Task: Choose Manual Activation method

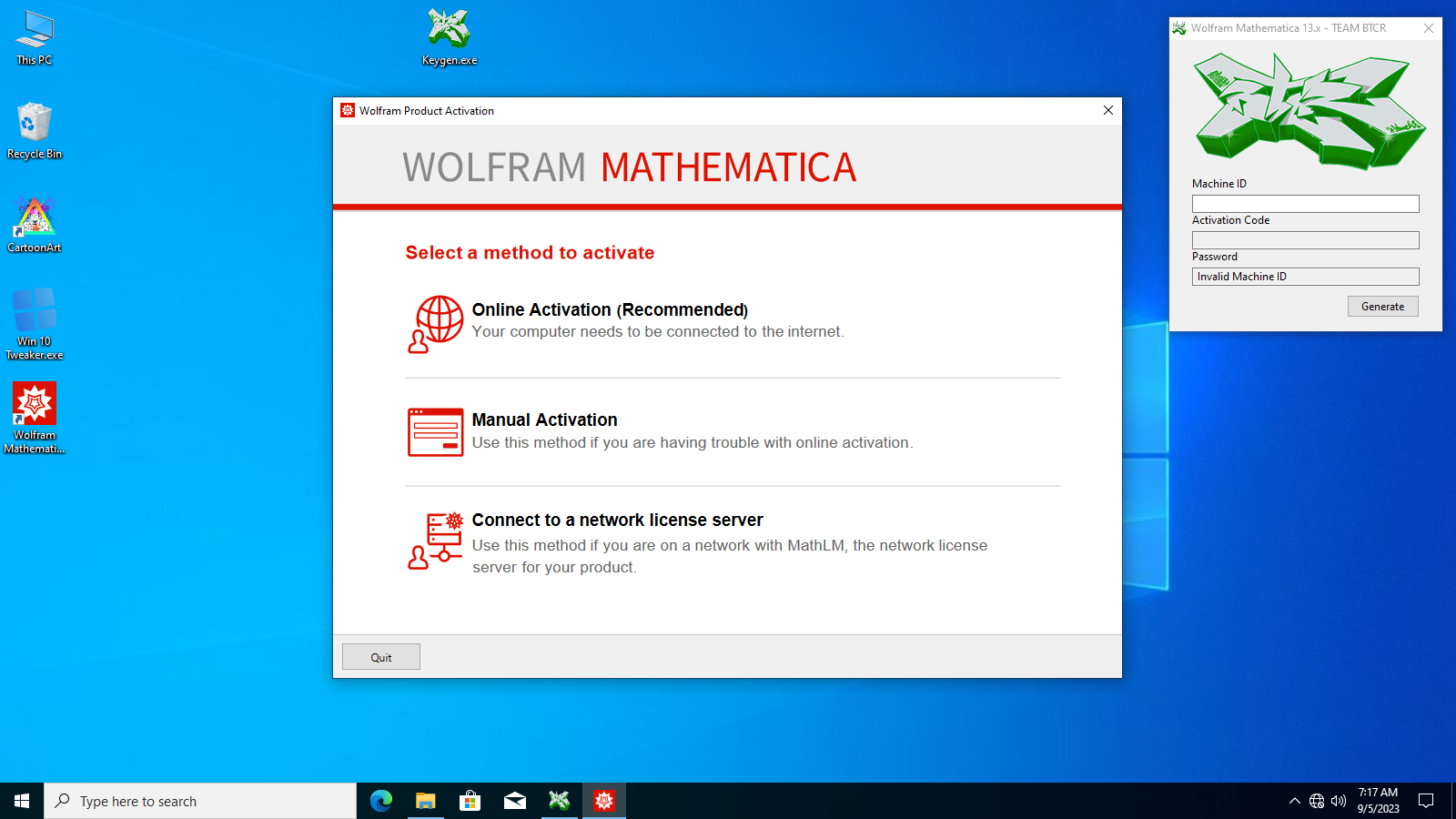Action: pyautogui.click(x=544, y=420)
